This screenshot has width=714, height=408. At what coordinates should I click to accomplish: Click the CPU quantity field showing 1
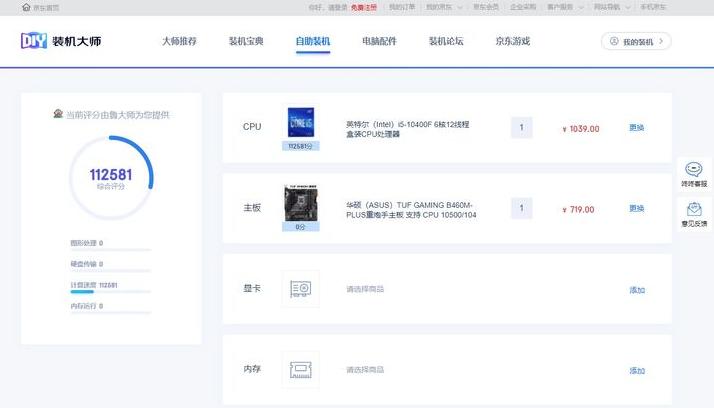point(521,128)
